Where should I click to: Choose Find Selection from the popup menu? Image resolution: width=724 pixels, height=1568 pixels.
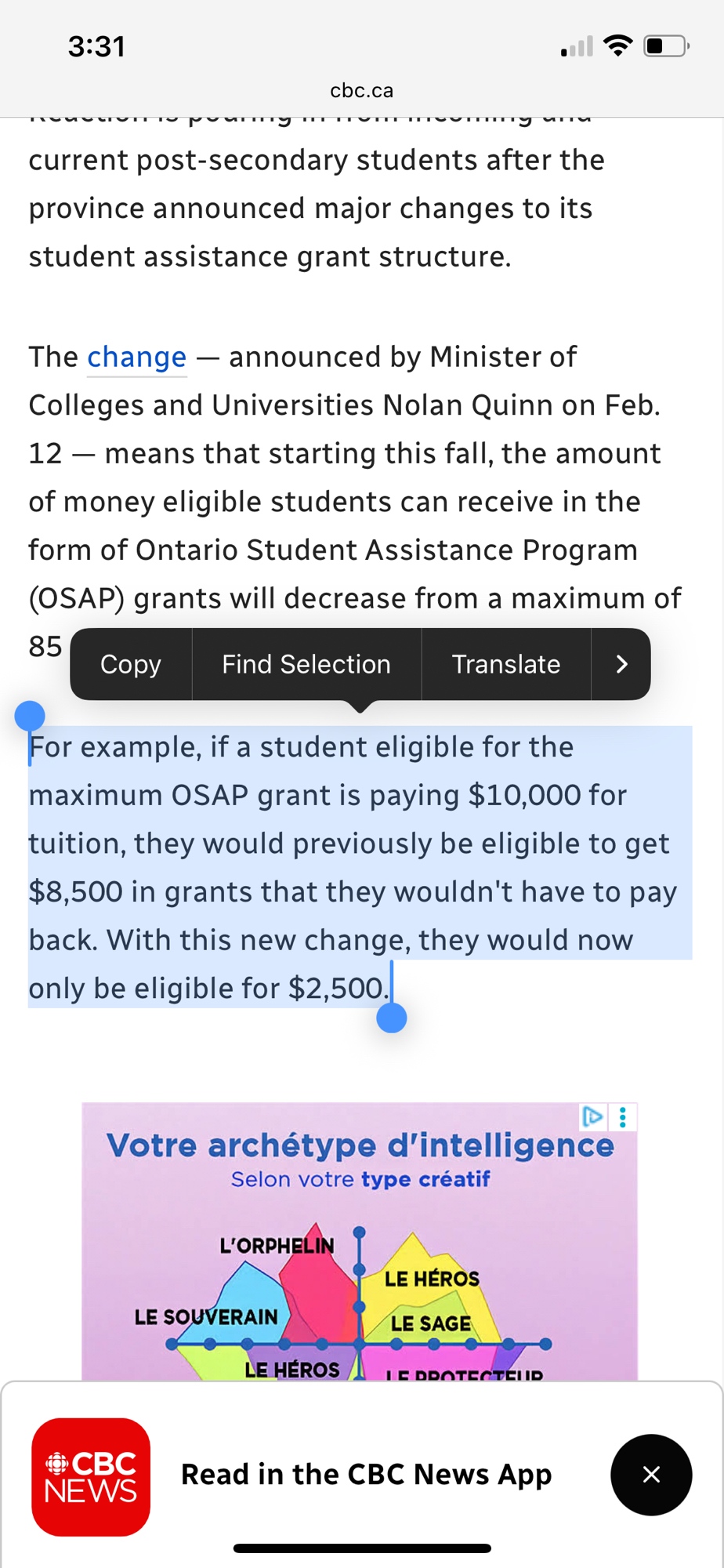click(x=306, y=664)
